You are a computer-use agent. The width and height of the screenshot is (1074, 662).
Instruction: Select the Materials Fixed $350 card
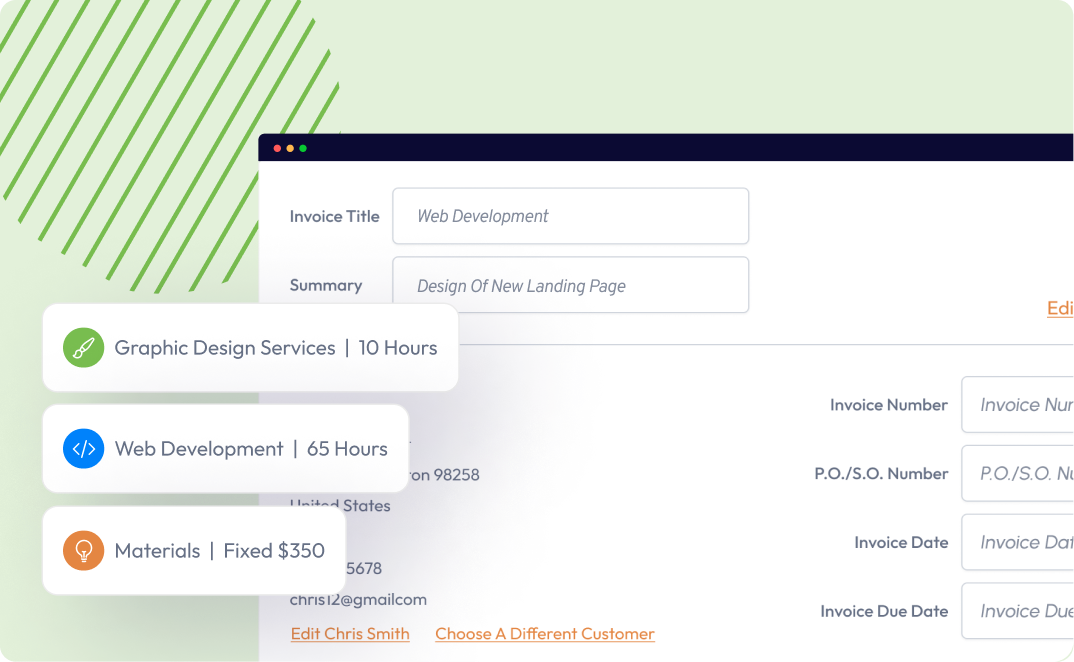click(x=195, y=550)
